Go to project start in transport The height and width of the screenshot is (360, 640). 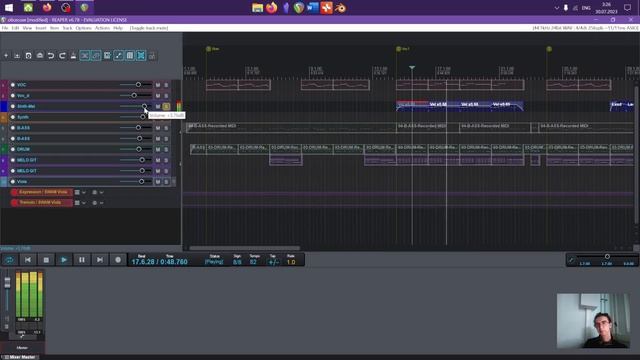[x=28, y=260]
